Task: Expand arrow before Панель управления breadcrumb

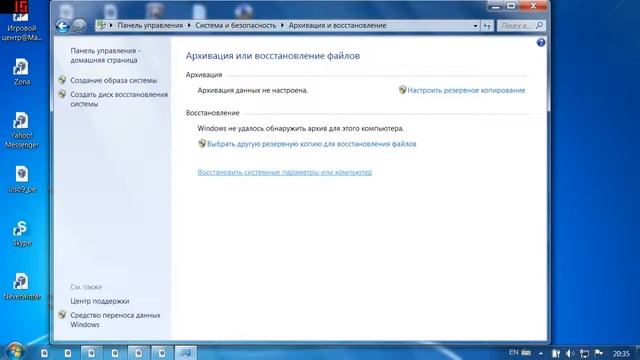Action: [111, 25]
